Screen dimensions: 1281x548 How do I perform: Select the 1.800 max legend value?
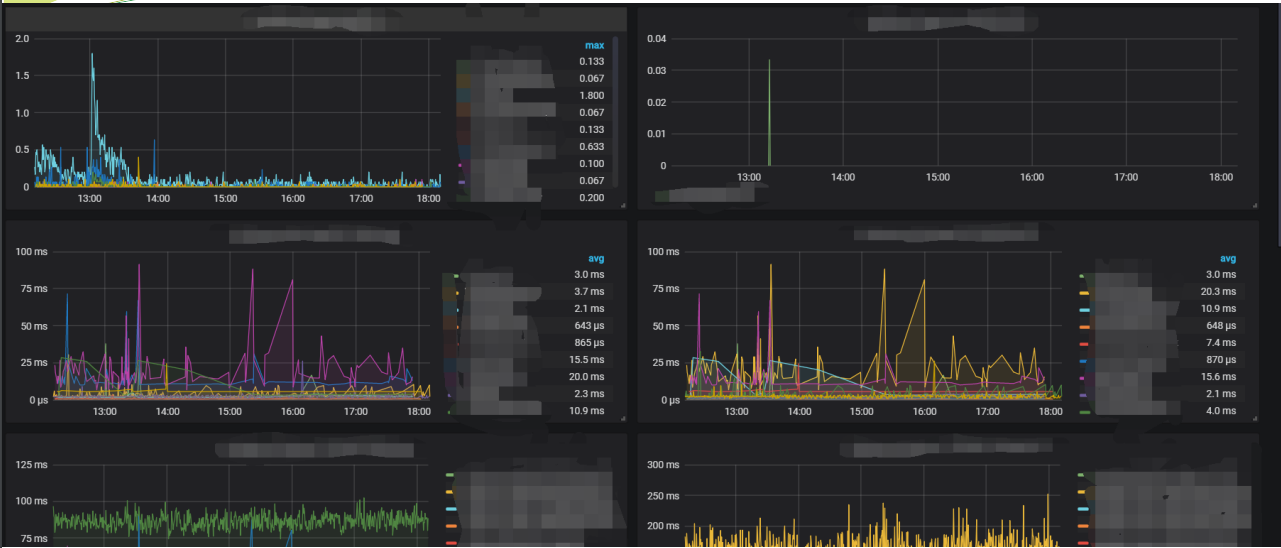pyautogui.click(x=591, y=96)
